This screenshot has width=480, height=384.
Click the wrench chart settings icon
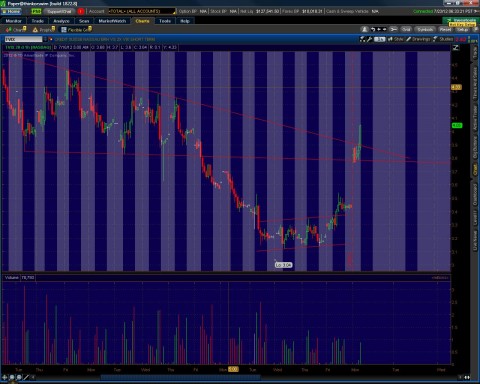click(x=370, y=39)
